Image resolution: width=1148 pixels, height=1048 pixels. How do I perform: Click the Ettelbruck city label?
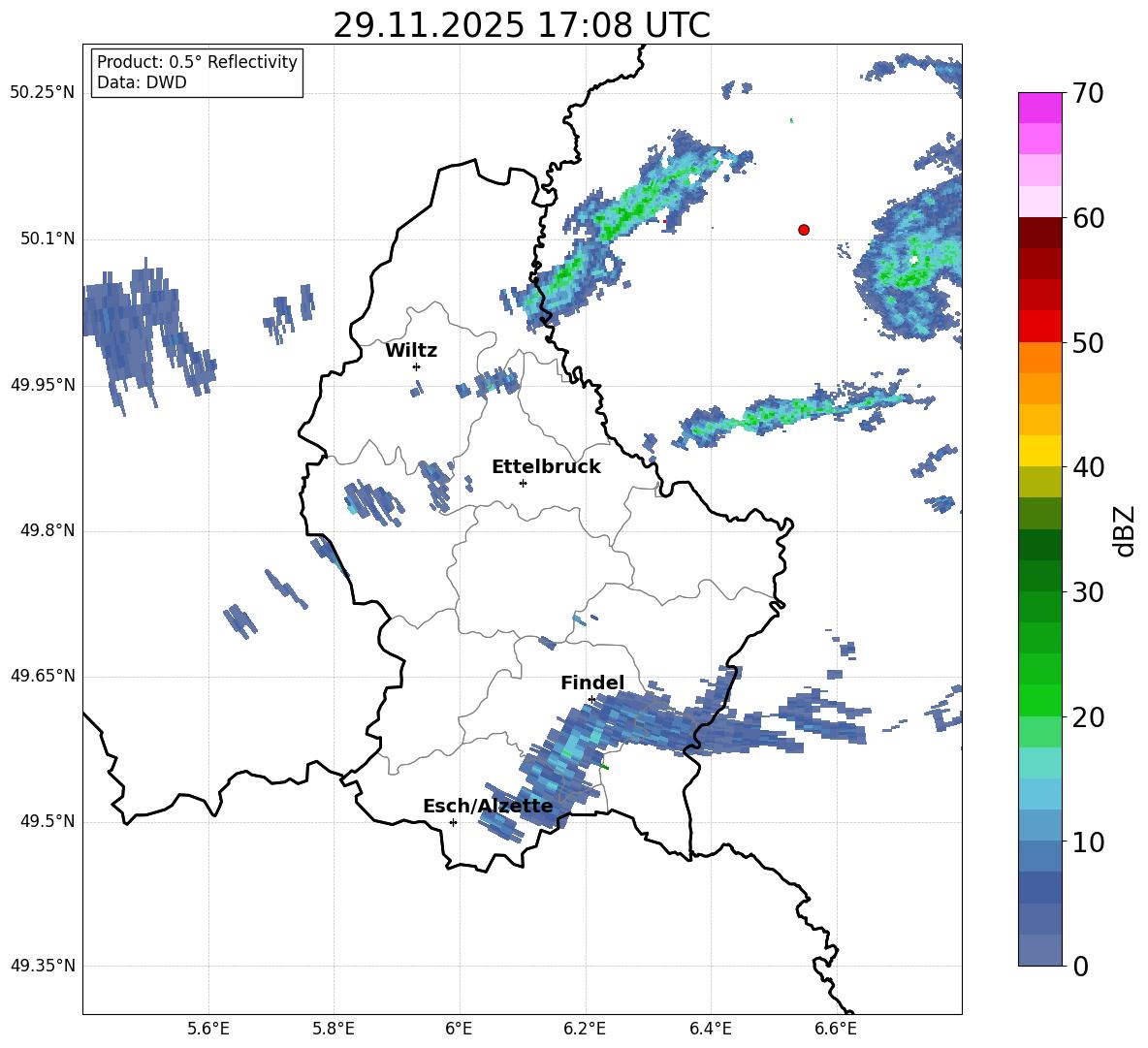tap(546, 467)
